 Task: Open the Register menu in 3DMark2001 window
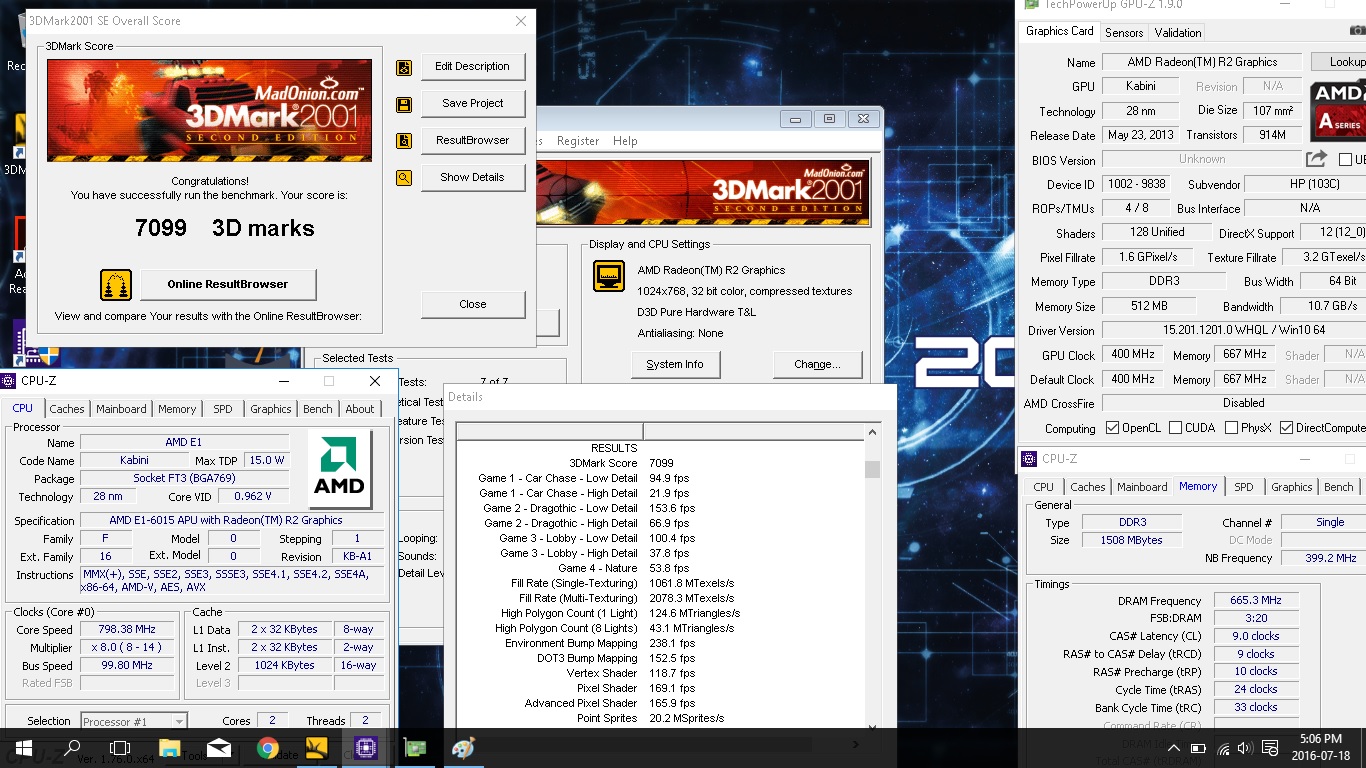coord(578,141)
